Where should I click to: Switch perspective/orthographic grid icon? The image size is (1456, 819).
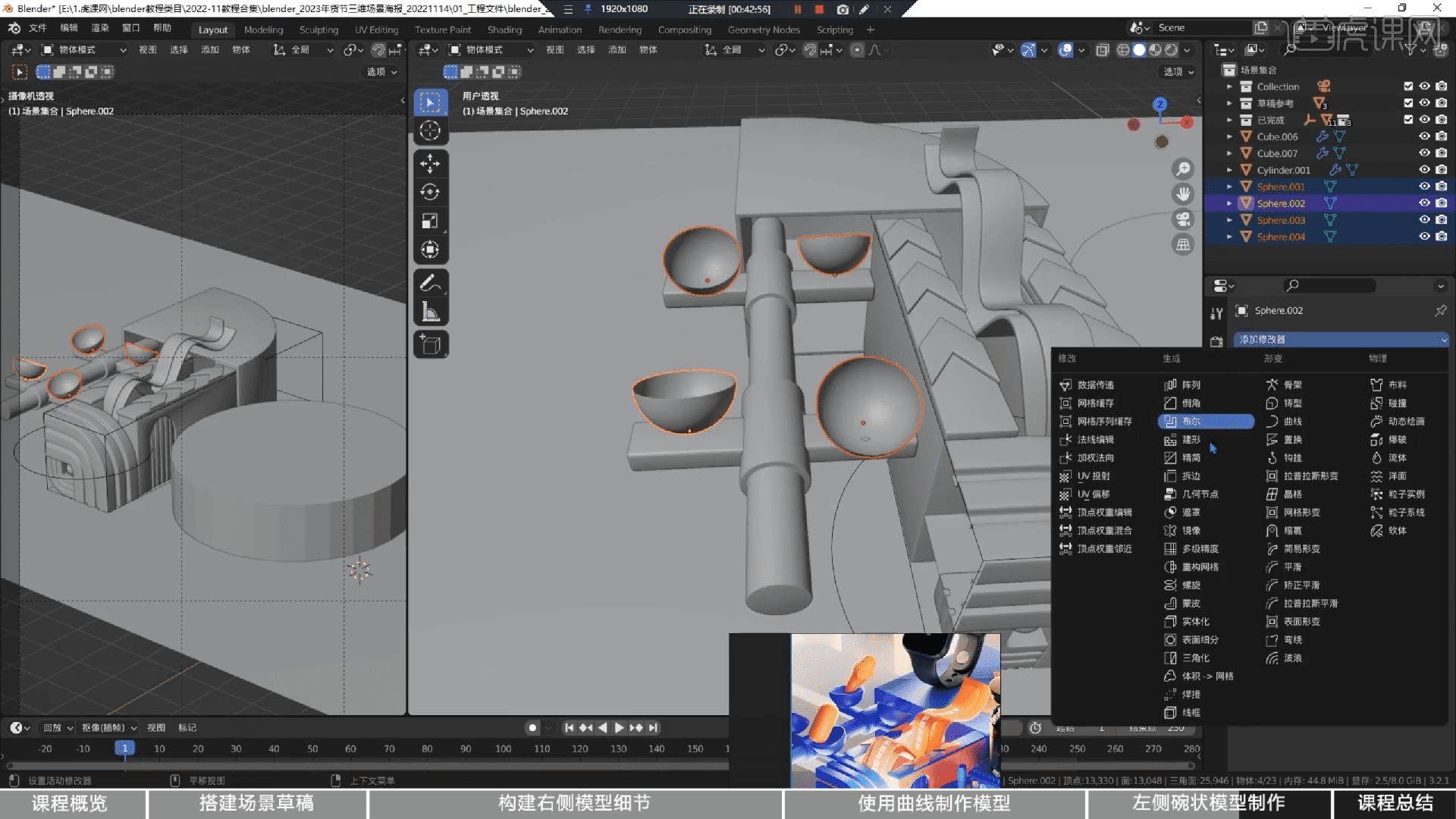pyautogui.click(x=1182, y=244)
